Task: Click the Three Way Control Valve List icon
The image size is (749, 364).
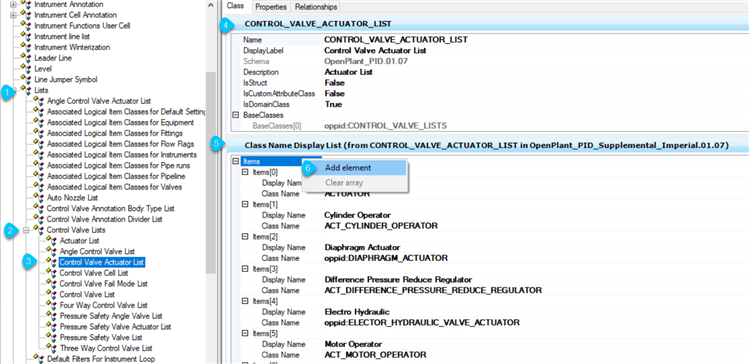Action: (52, 348)
